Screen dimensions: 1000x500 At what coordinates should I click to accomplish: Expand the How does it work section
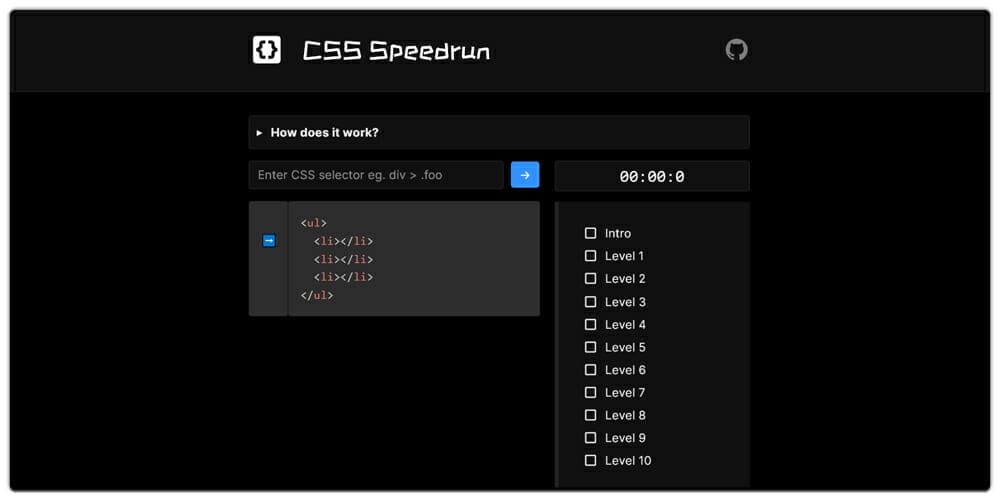pos(499,133)
